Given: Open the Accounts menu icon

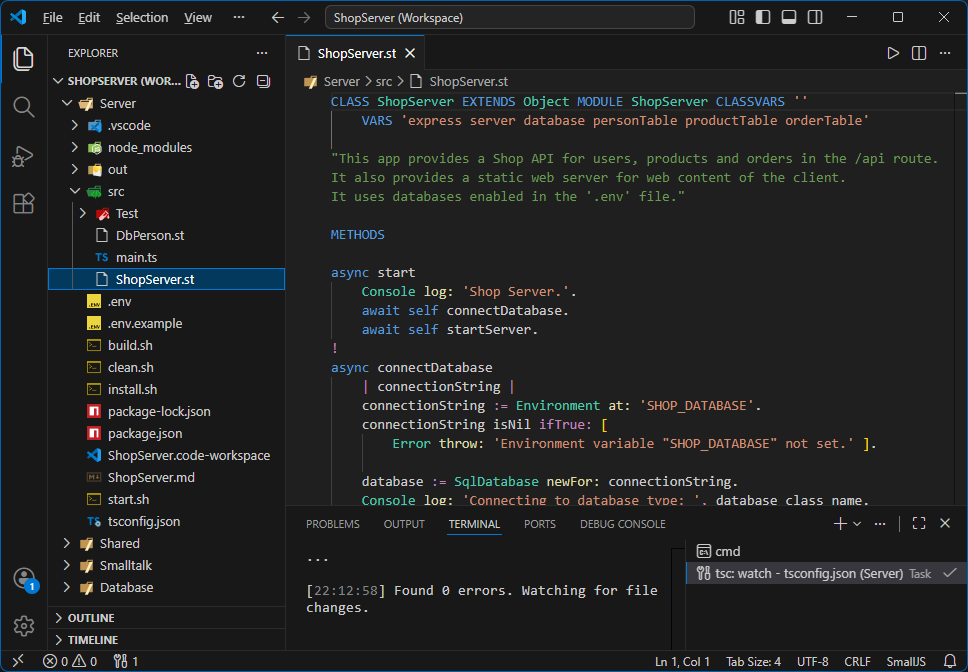Looking at the screenshot, I should point(24,578).
